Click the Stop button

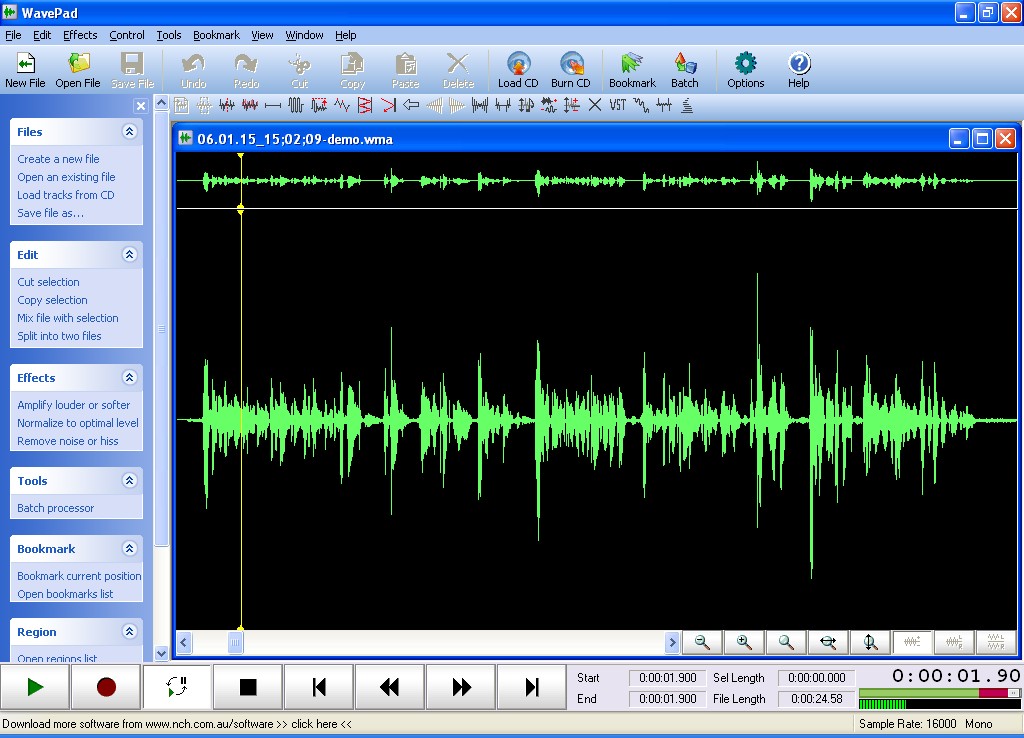(248, 687)
